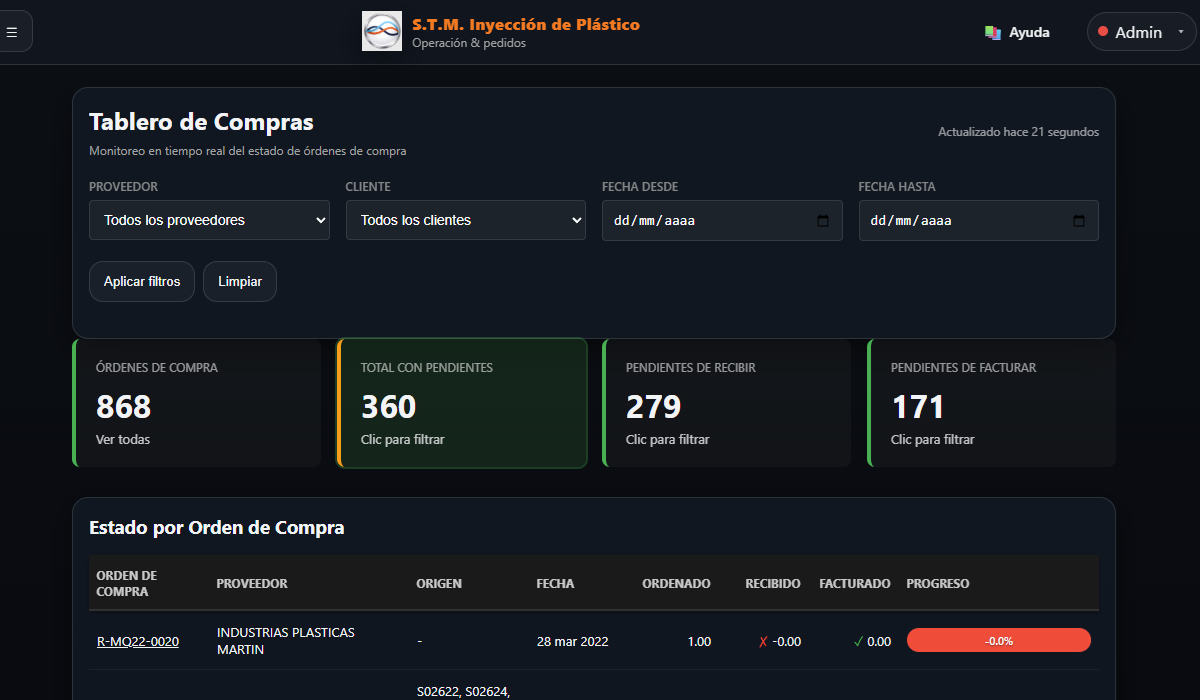Click the Limpiar button
1200x700 pixels.
(240, 281)
